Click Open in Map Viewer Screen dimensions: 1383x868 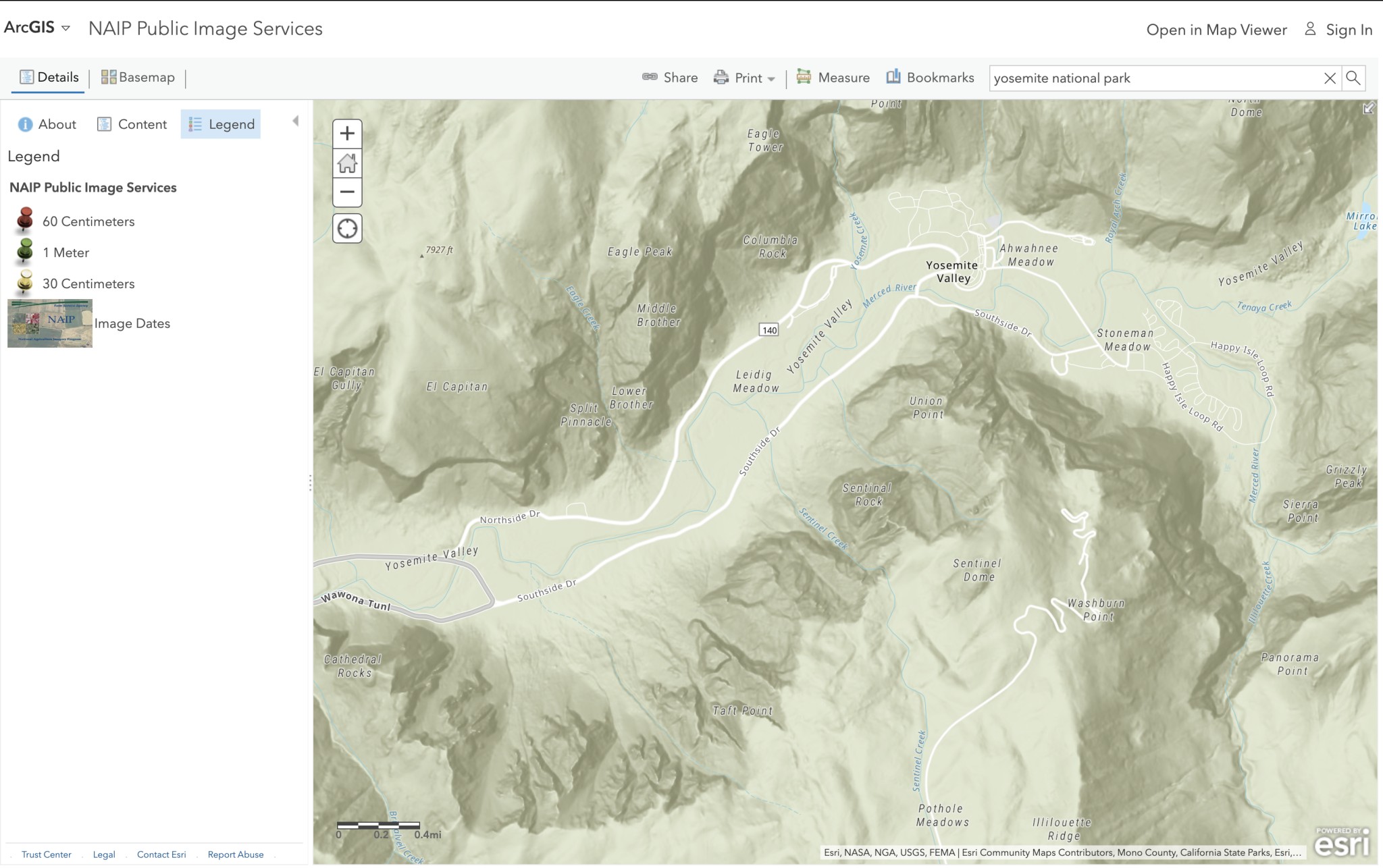1216,30
